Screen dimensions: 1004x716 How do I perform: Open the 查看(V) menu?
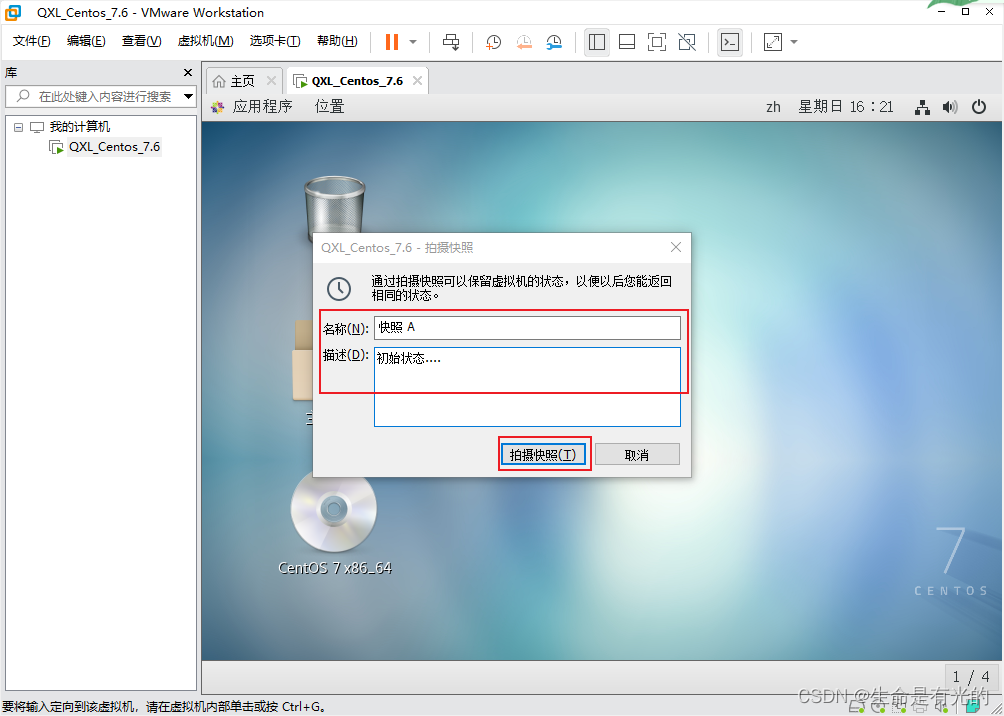(142, 41)
